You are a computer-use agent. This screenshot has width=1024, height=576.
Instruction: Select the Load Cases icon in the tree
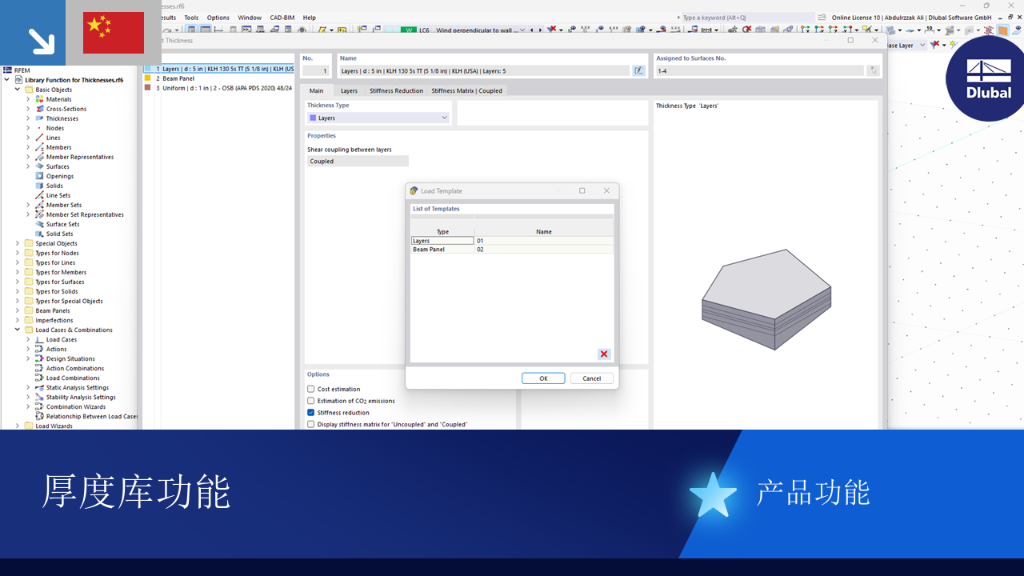click(39, 340)
